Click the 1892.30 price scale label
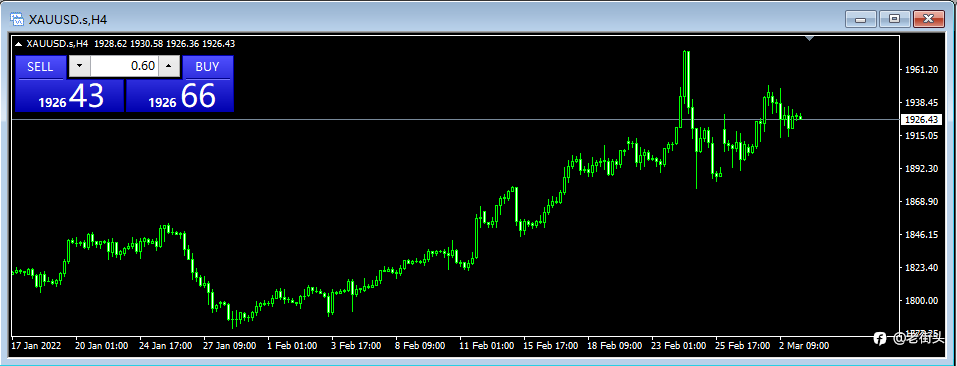957x366 pixels. point(922,168)
